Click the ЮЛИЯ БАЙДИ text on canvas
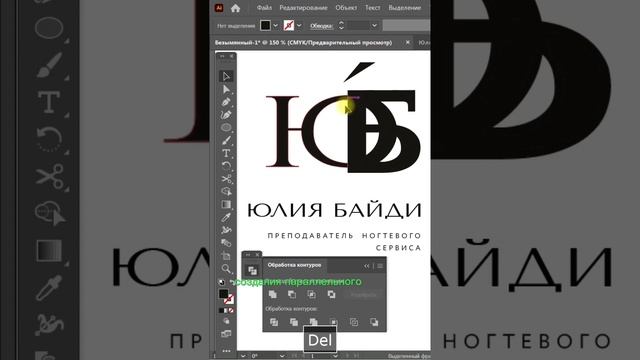Viewport: 640px width, 360px height. point(334,210)
